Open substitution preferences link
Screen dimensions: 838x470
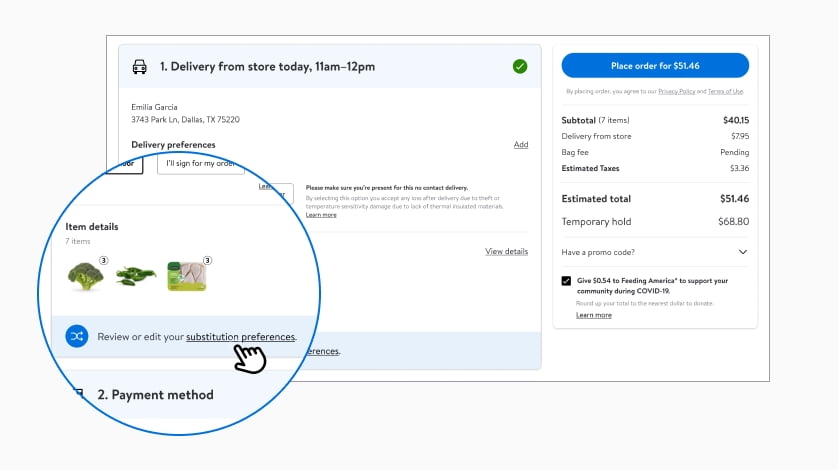click(240, 337)
